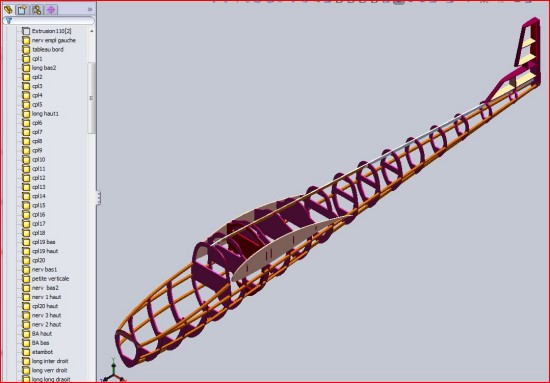The width and height of the screenshot is (550, 383).
Task: Open the PropertyManager tab
Action: pyautogui.click(x=22, y=9)
